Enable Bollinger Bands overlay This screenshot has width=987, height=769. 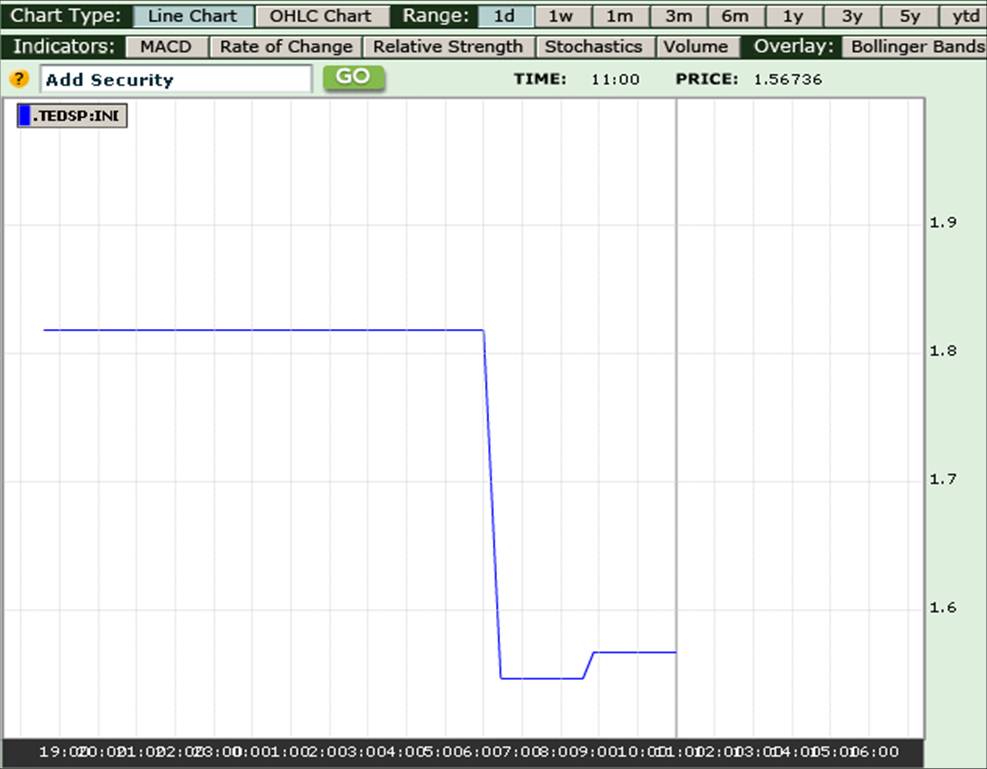[916, 47]
